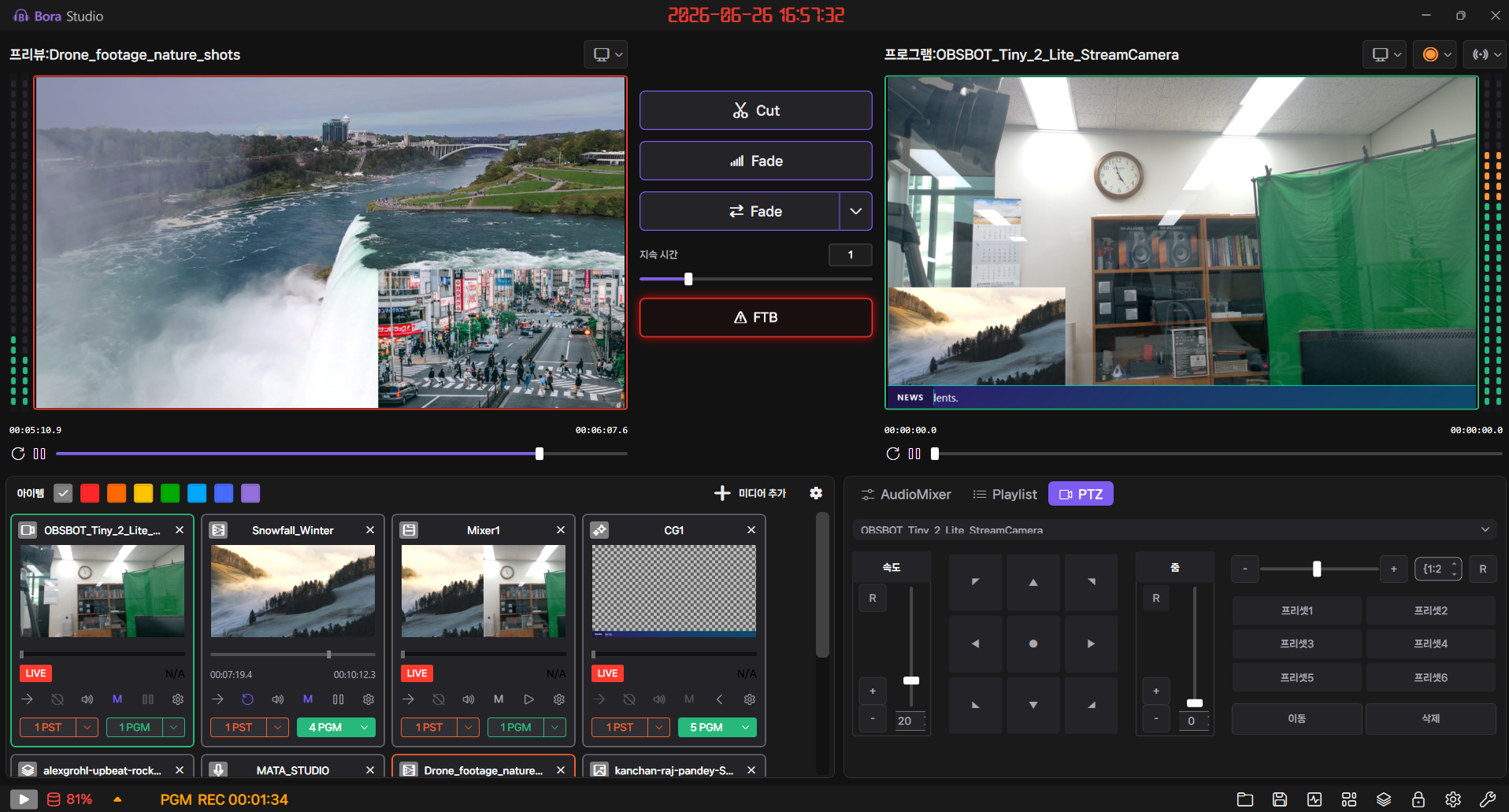The height and width of the screenshot is (812, 1509).
Task: Open program streaming dropdown
Action: [x=1485, y=54]
